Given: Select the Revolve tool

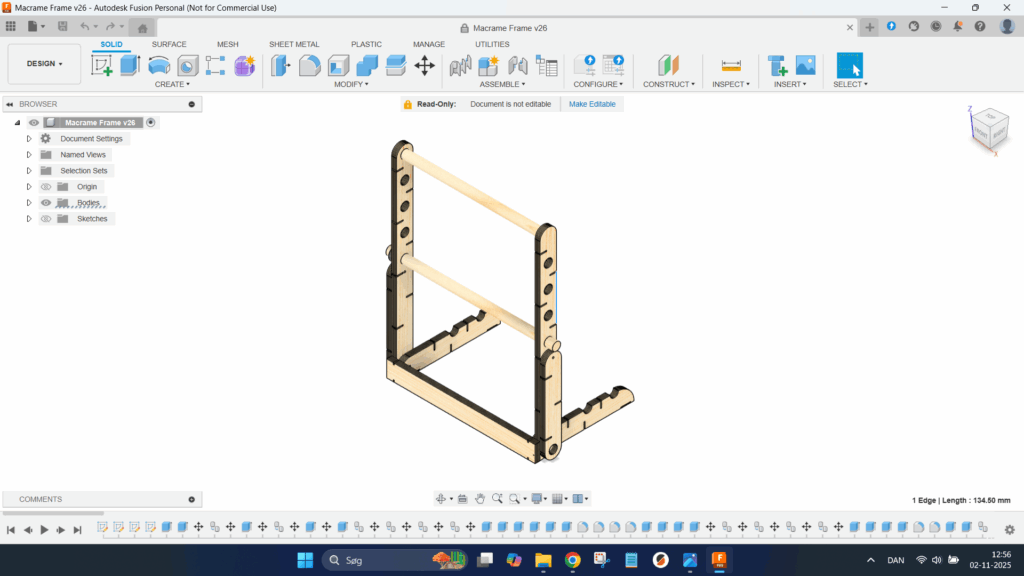Looking at the screenshot, I should click(x=159, y=66).
